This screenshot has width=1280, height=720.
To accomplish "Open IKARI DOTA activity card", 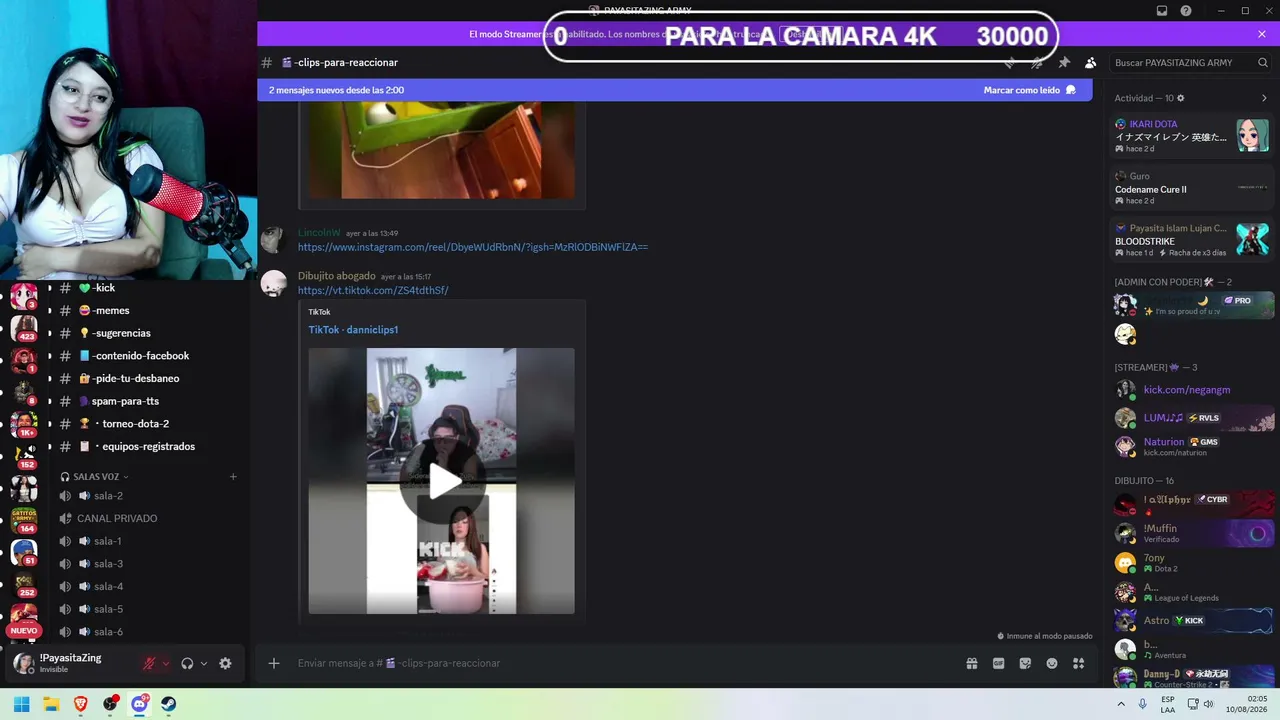I will (1192, 136).
